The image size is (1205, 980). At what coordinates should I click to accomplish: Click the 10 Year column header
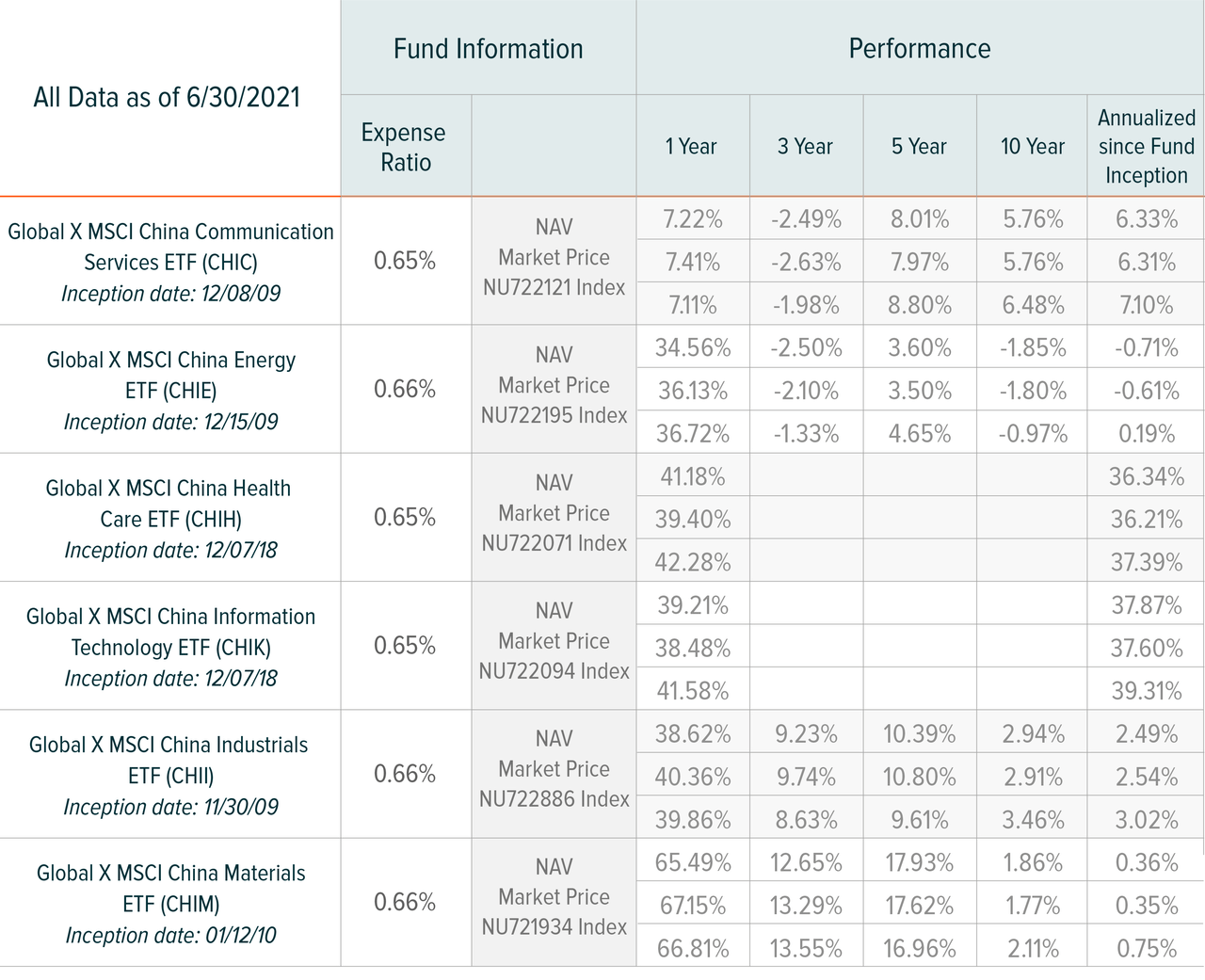pos(1032,146)
